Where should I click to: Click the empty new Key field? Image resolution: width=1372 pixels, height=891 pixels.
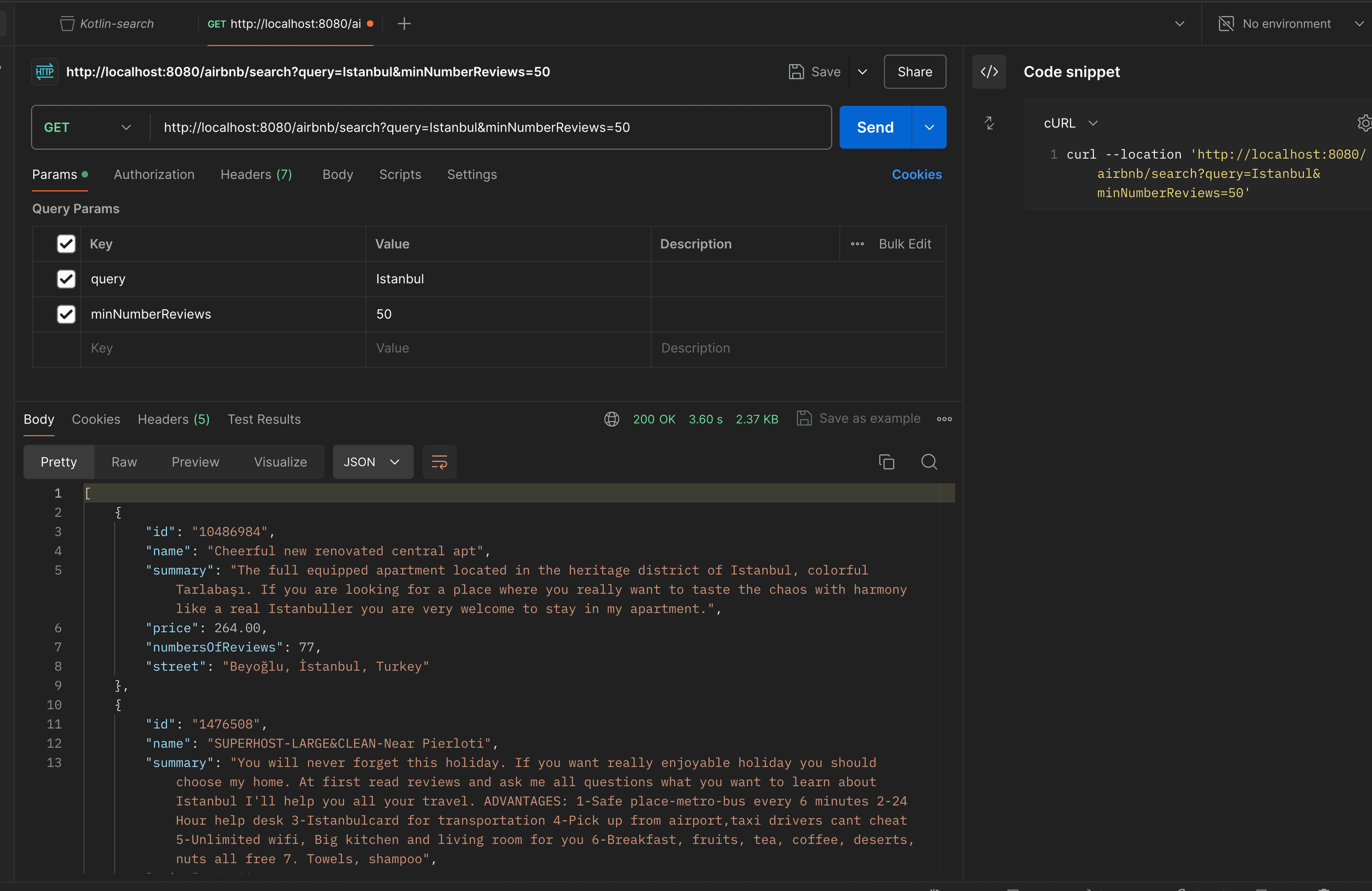pos(223,348)
